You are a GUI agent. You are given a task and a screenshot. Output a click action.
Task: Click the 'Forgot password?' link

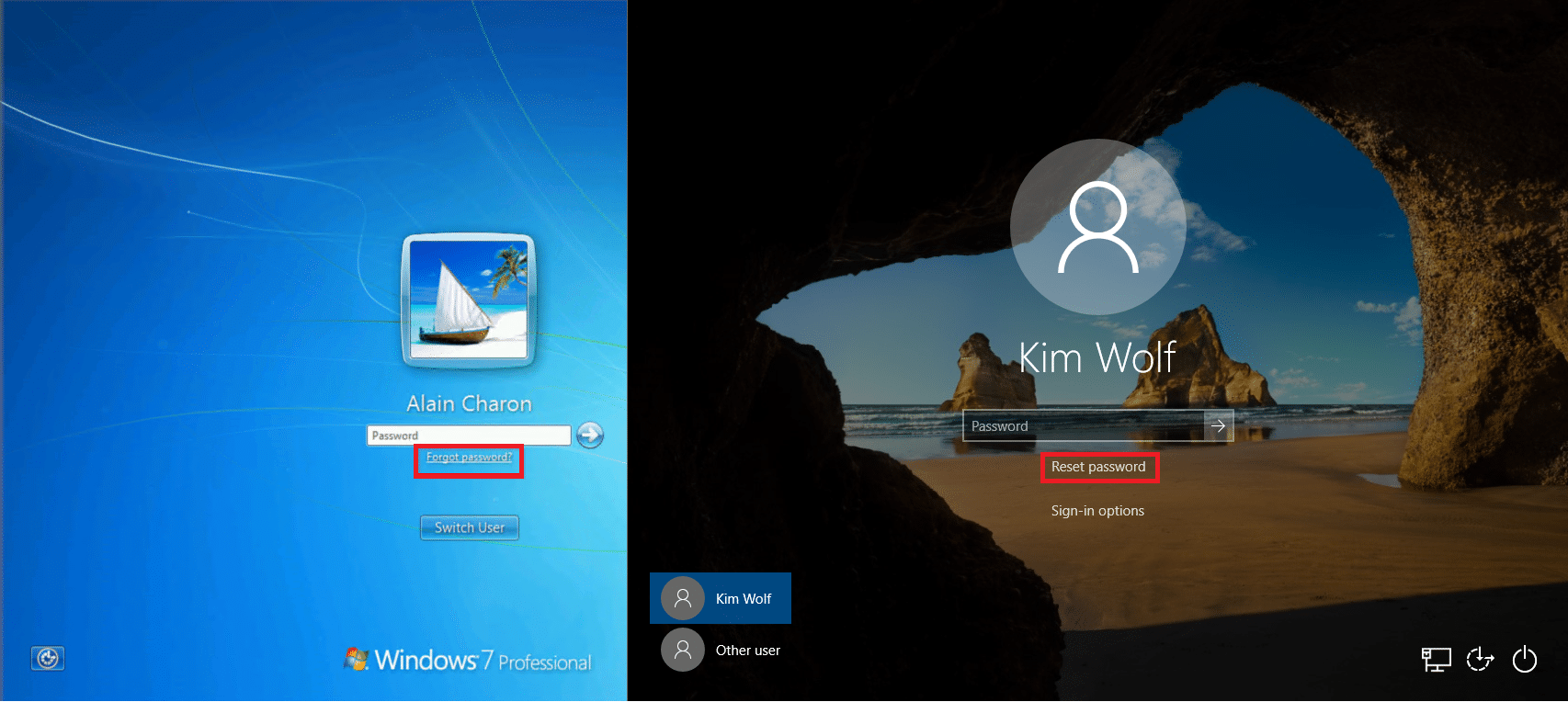pyautogui.click(x=469, y=458)
